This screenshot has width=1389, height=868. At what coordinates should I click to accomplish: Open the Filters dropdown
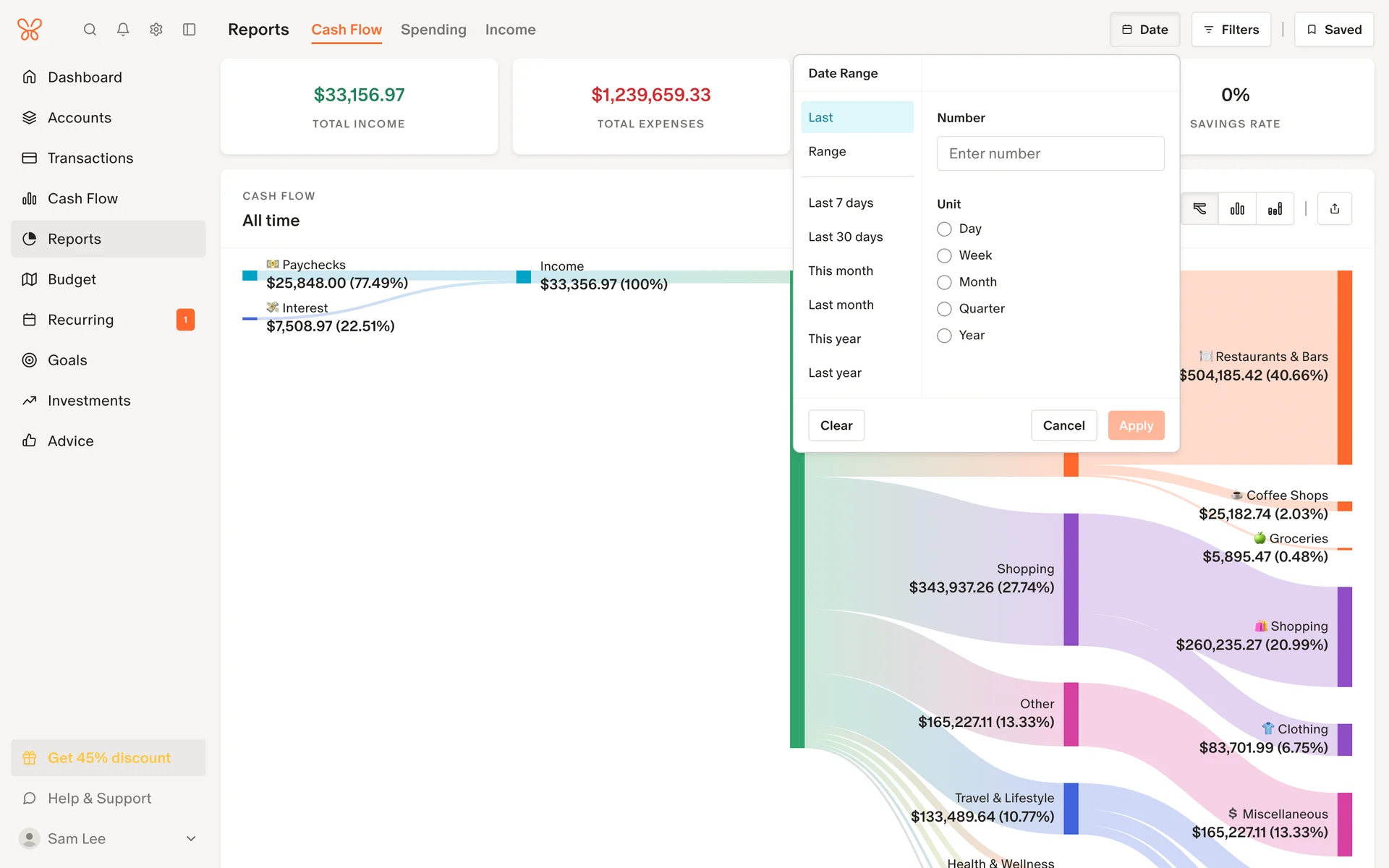pyautogui.click(x=1231, y=30)
